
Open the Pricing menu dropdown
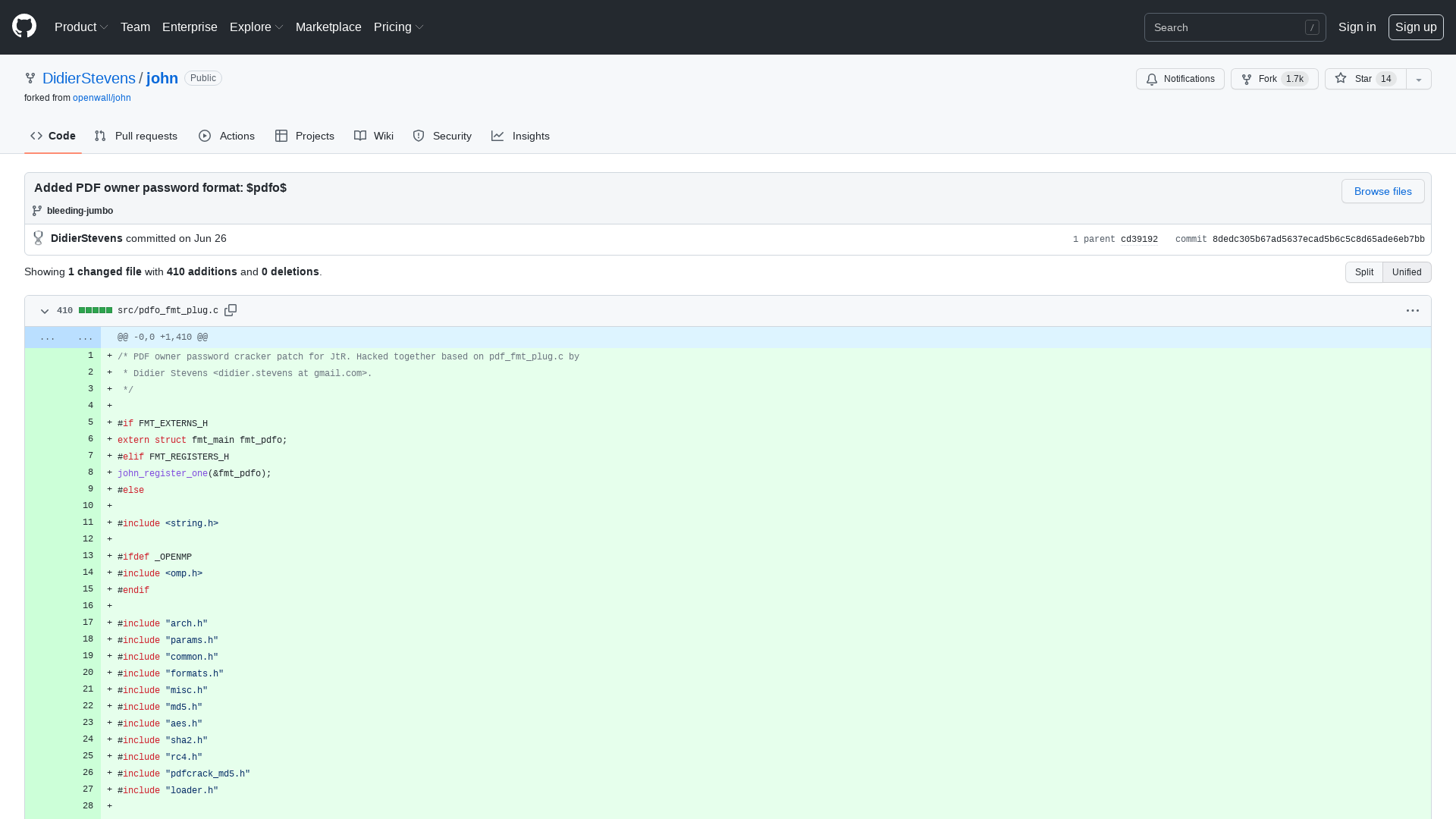pyautogui.click(x=398, y=27)
